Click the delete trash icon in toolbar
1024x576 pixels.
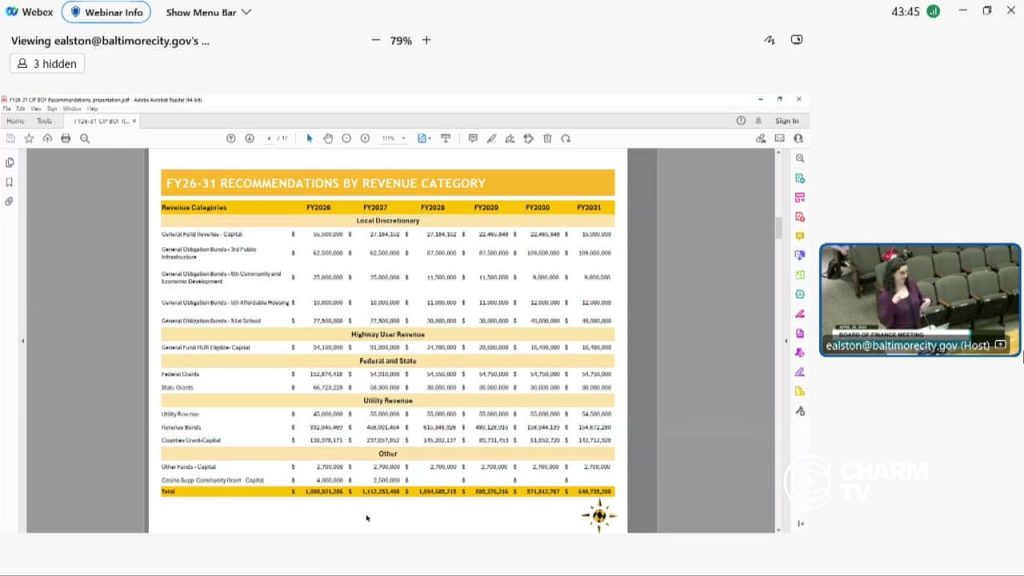(x=547, y=138)
